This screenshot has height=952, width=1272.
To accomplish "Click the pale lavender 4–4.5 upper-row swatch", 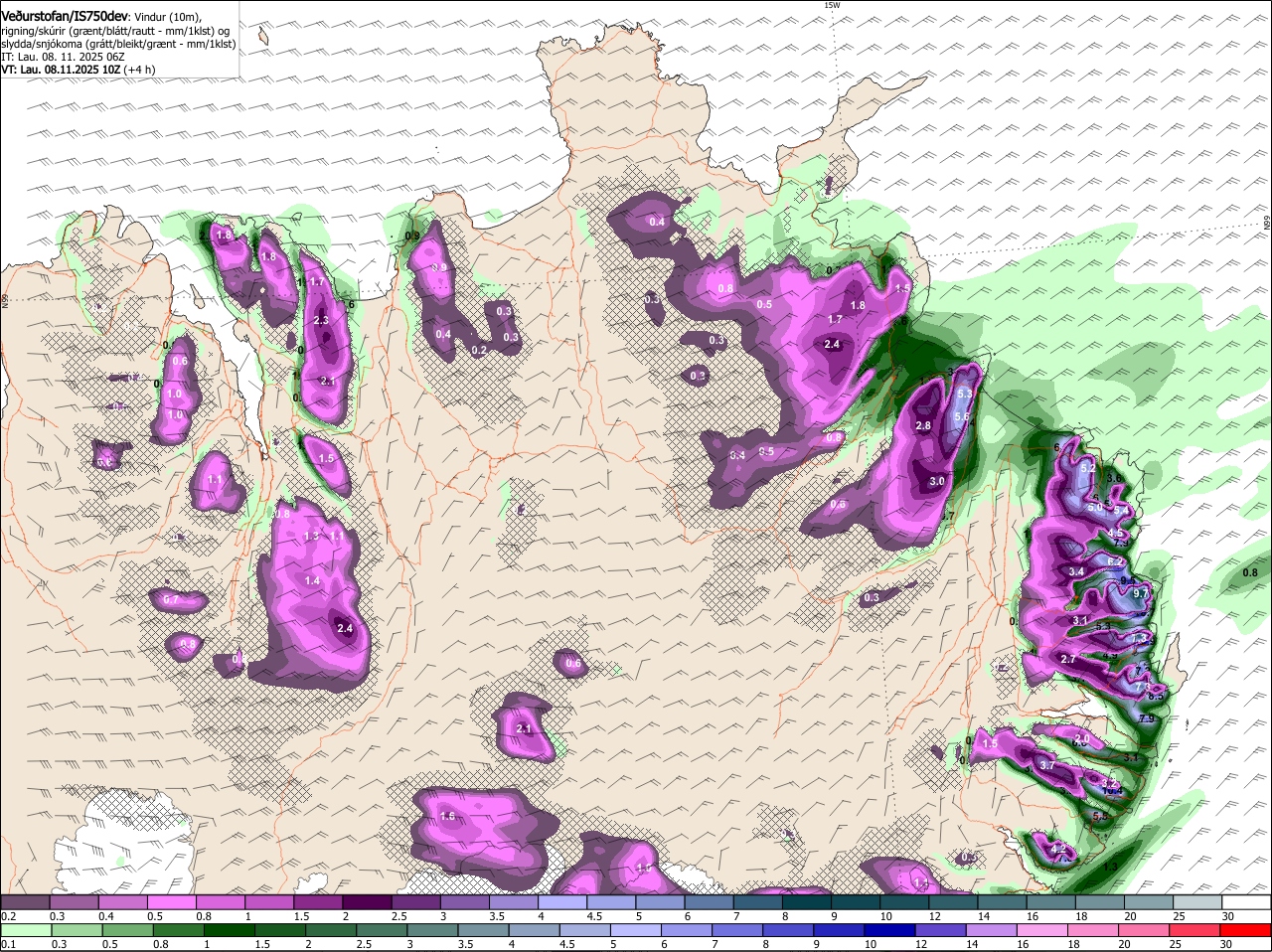I will [563, 902].
